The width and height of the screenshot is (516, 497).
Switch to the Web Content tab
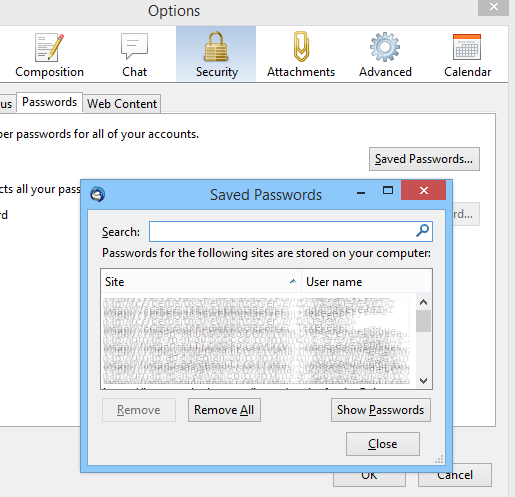pyautogui.click(x=122, y=104)
